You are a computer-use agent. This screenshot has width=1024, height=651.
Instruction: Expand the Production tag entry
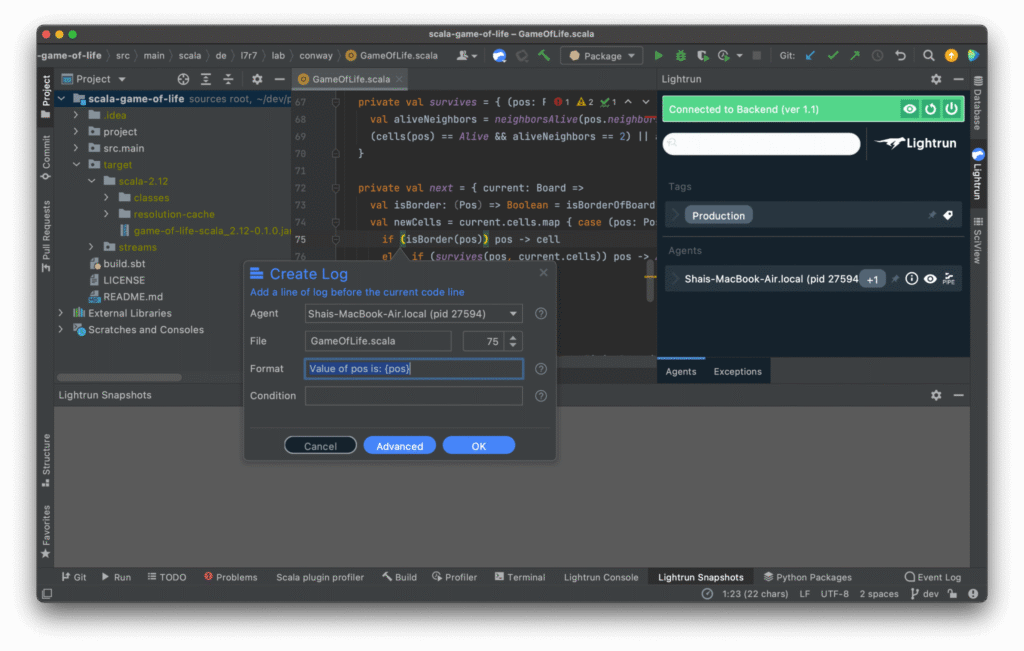tap(675, 215)
